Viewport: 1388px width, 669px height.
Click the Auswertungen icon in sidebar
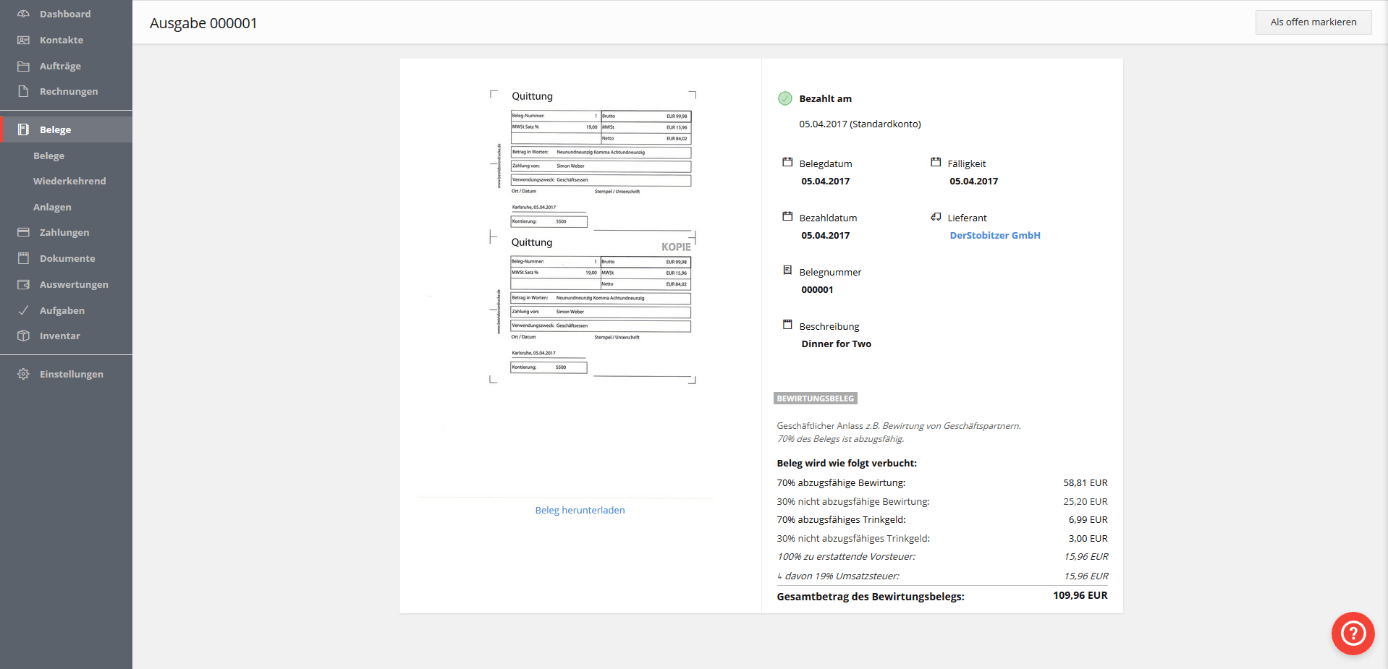[23, 285]
